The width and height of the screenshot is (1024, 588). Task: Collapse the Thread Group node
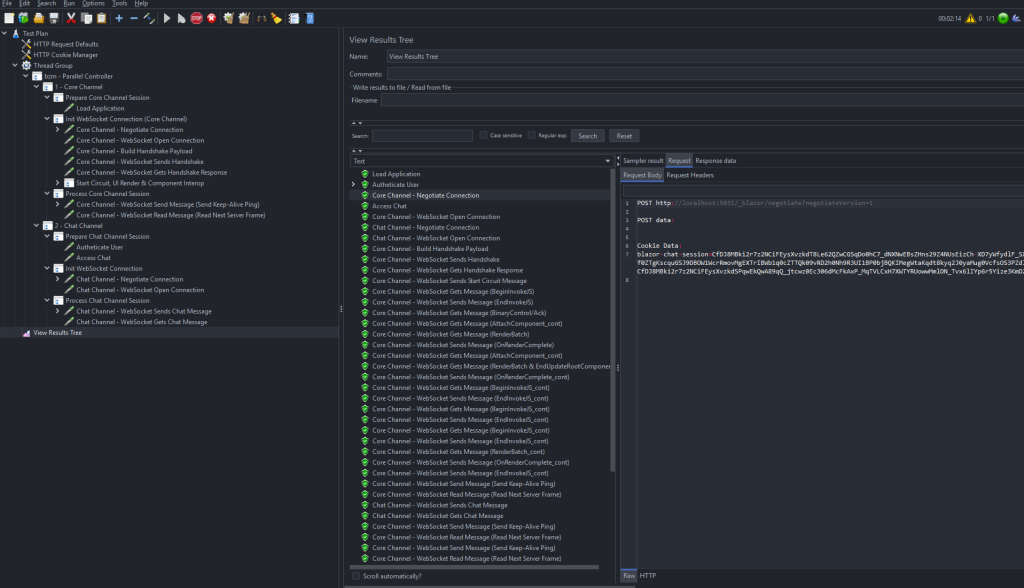[x=15, y=65]
